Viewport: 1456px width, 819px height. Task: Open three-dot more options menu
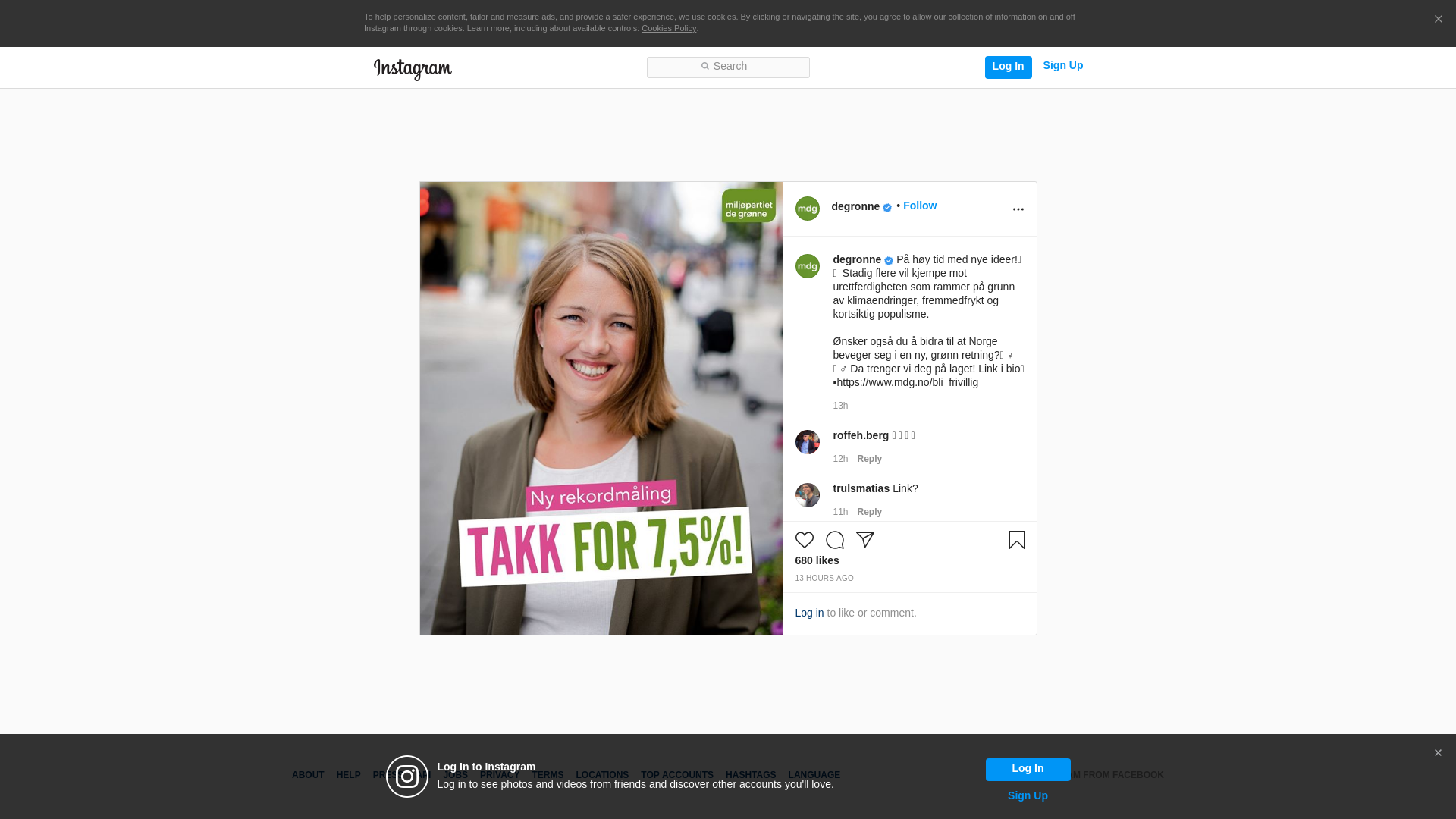1018,209
